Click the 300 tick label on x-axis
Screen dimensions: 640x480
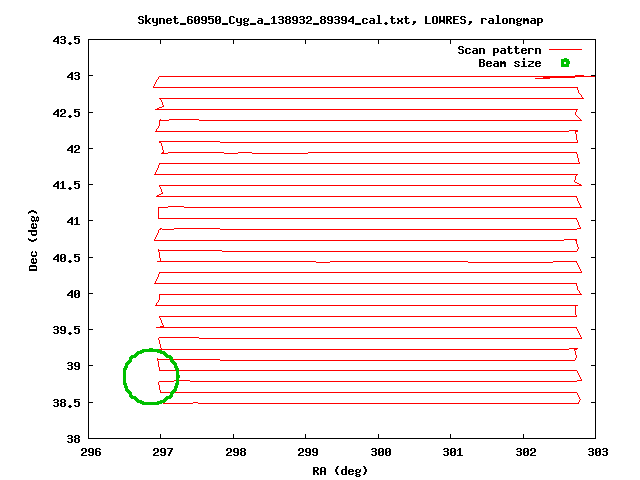click(378, 452)
